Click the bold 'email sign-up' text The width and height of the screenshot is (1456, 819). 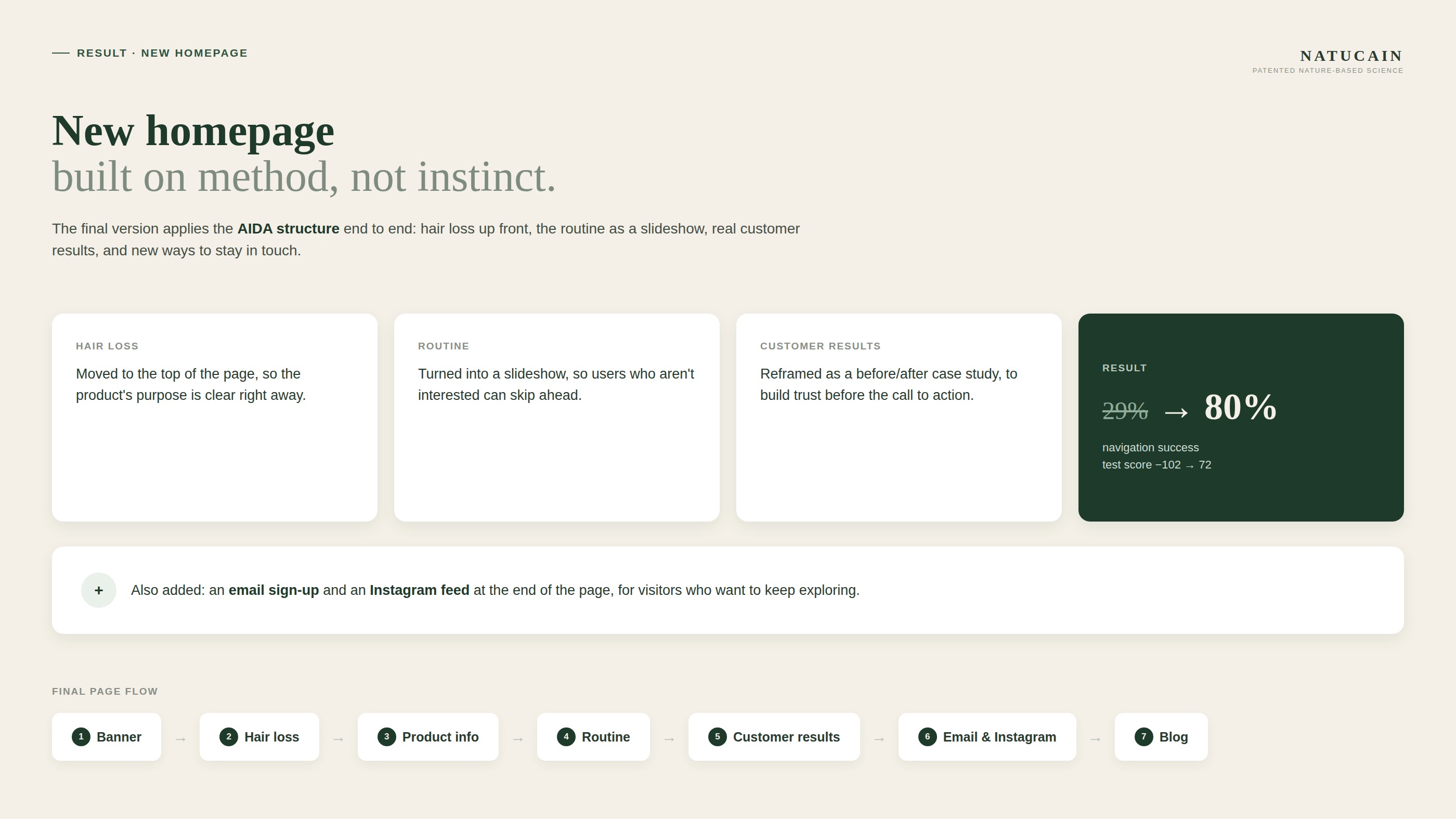click(274, 590)
